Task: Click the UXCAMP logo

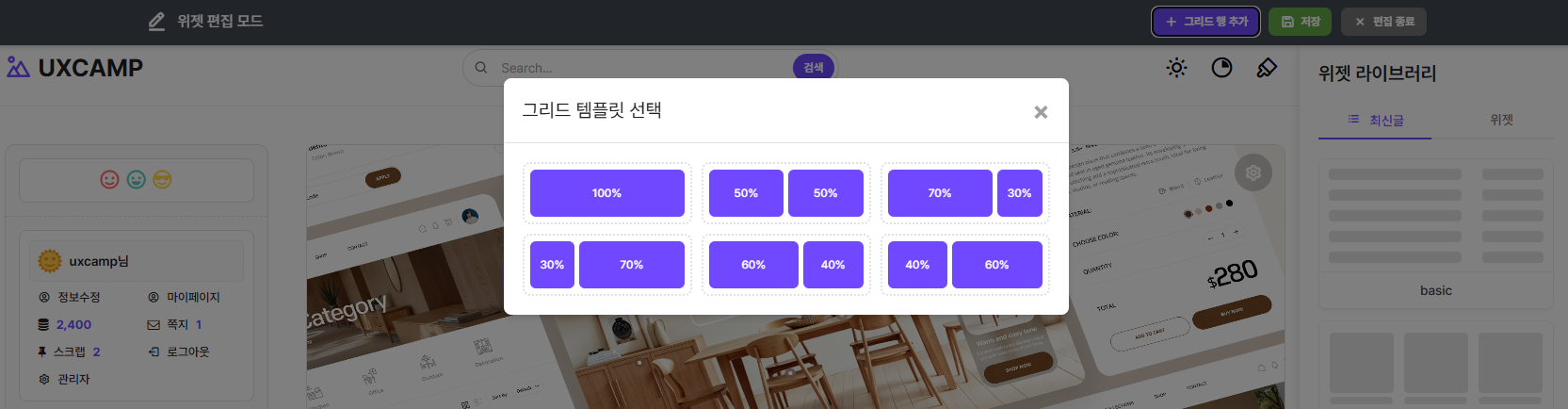Action: point(75,68)
